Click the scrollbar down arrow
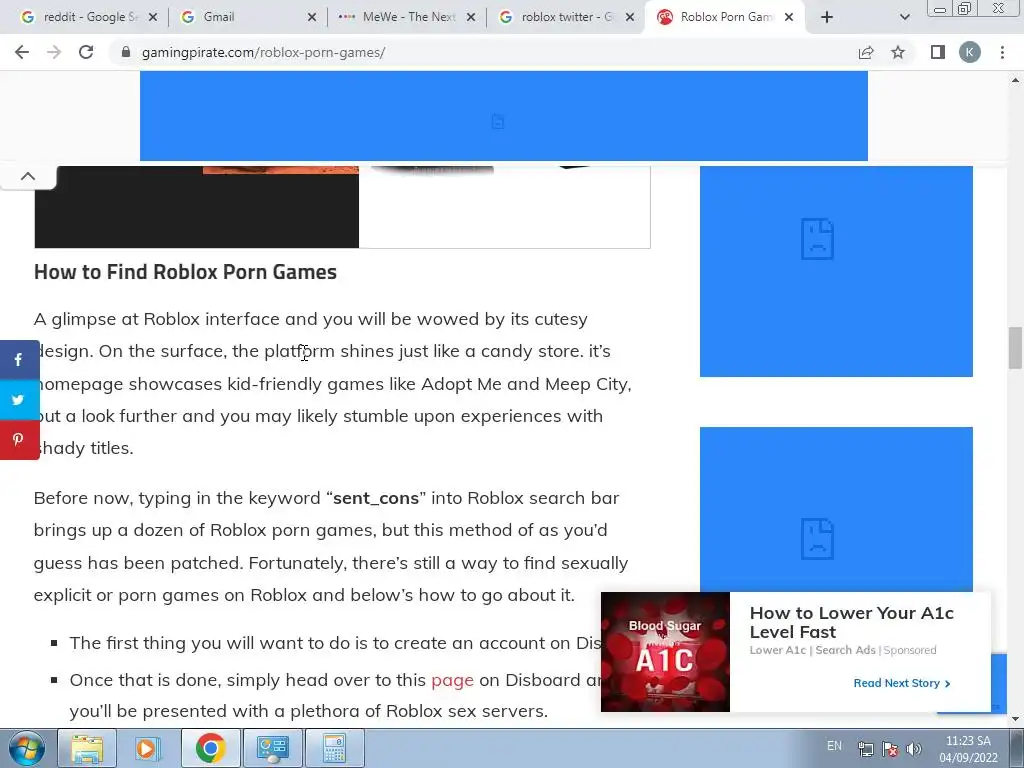The image size is (1024, 768). (1015, 718)
